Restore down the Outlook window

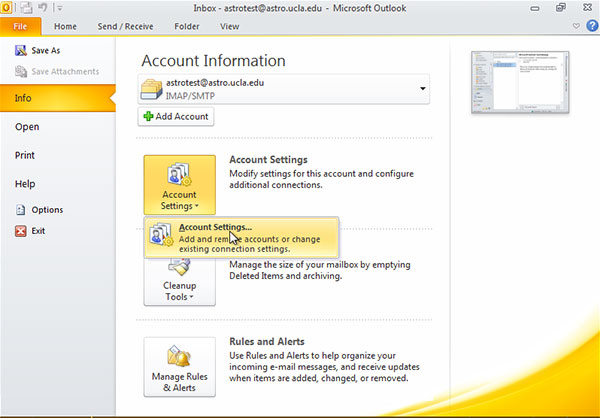click(561, 7)
